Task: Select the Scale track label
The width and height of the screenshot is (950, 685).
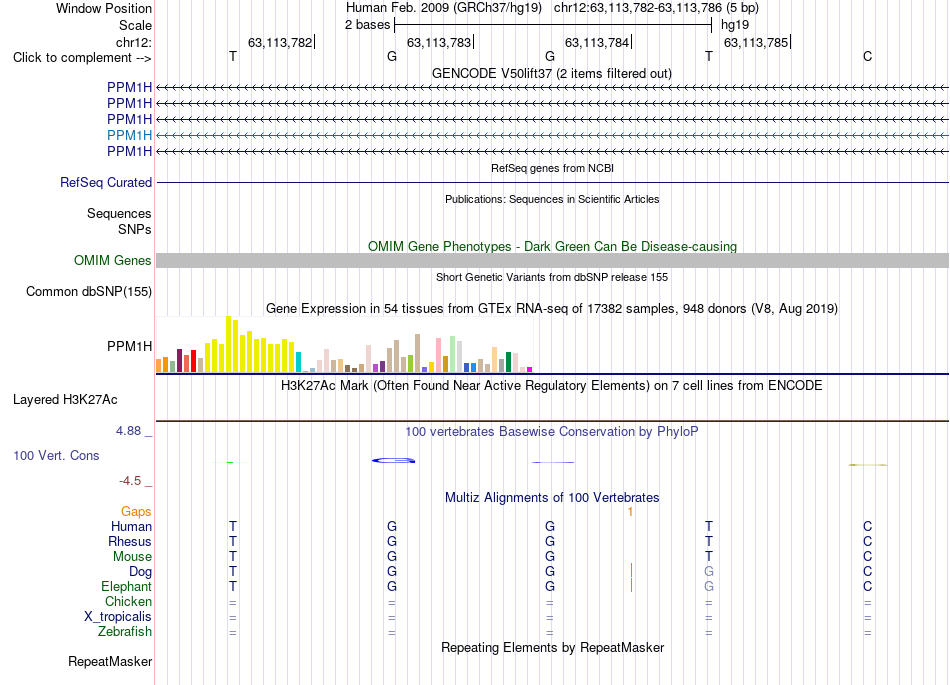Action: point(135,25)
